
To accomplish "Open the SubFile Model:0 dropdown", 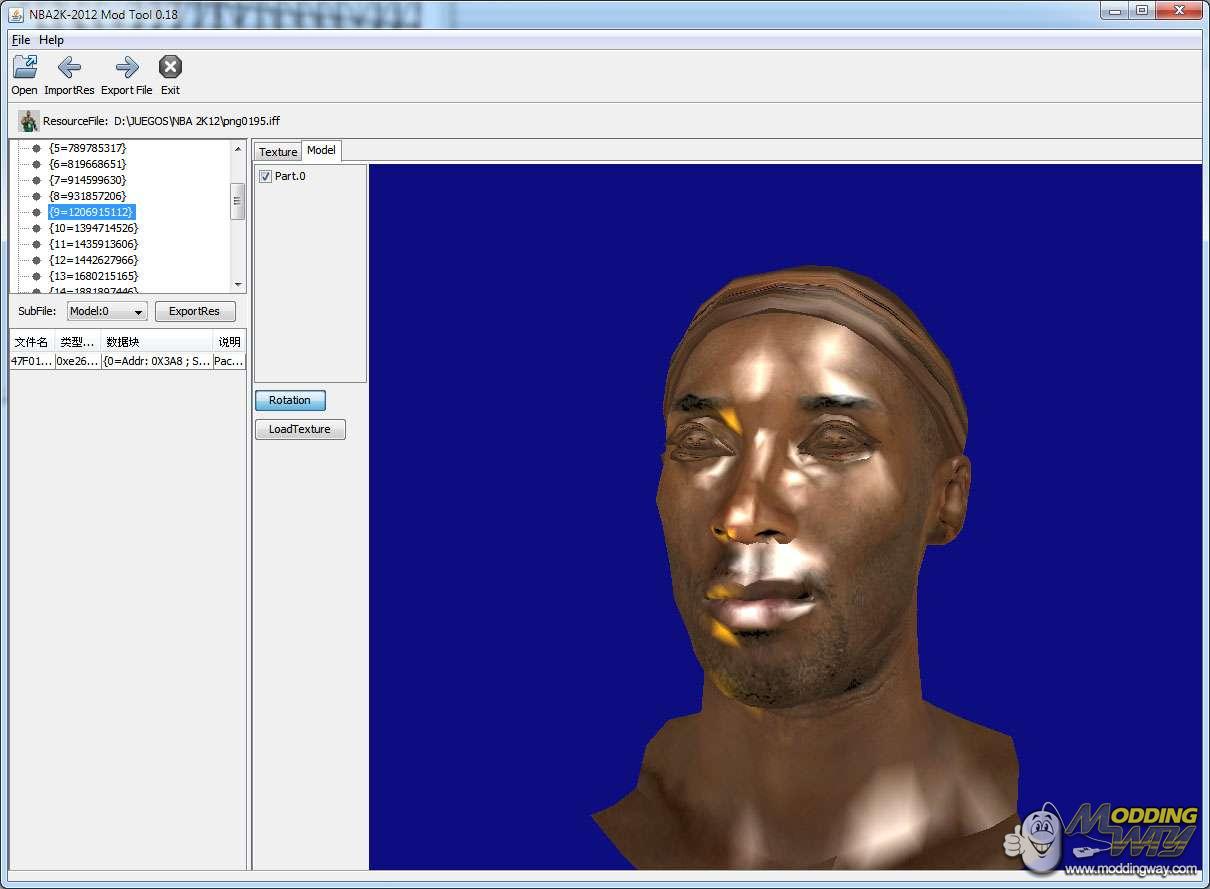I will pos(107,311).
